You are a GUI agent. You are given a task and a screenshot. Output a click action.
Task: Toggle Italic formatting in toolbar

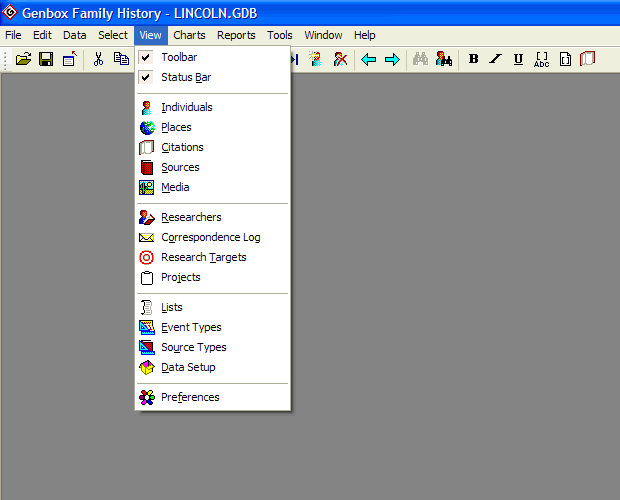496,59
